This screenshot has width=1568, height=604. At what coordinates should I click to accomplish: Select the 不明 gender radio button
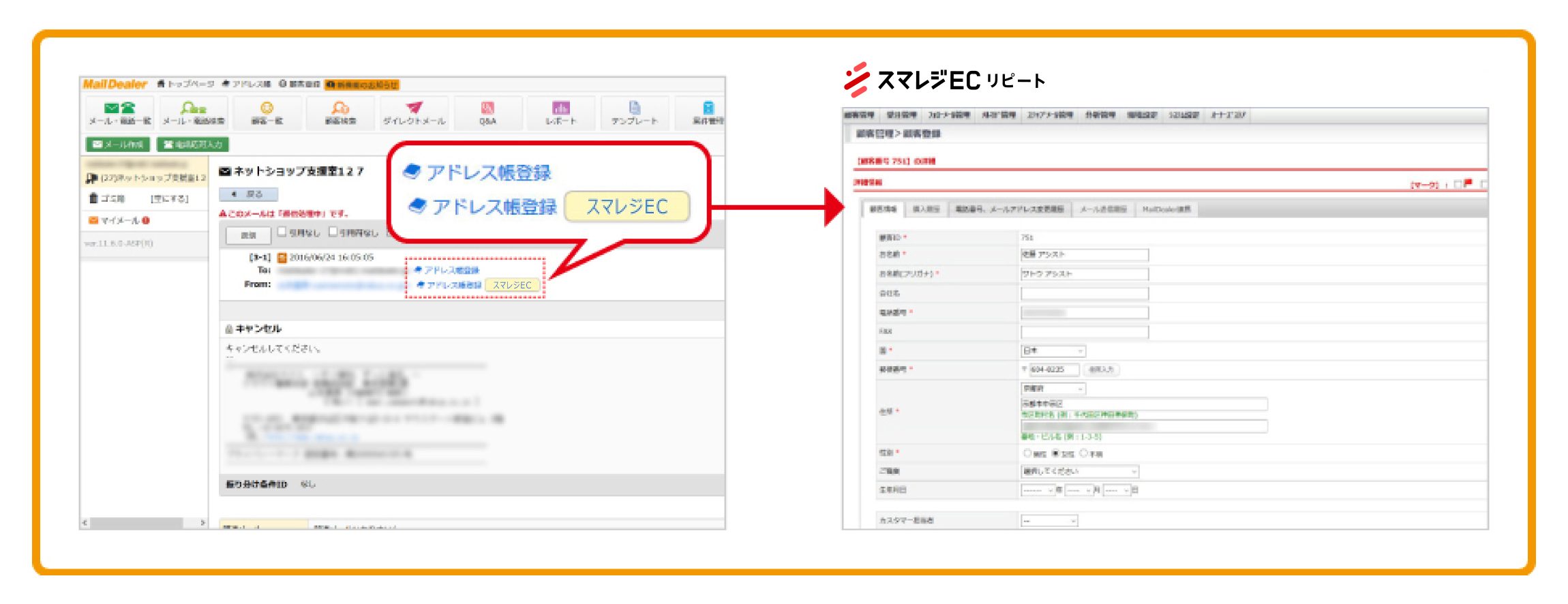[x=1083, y=453]
